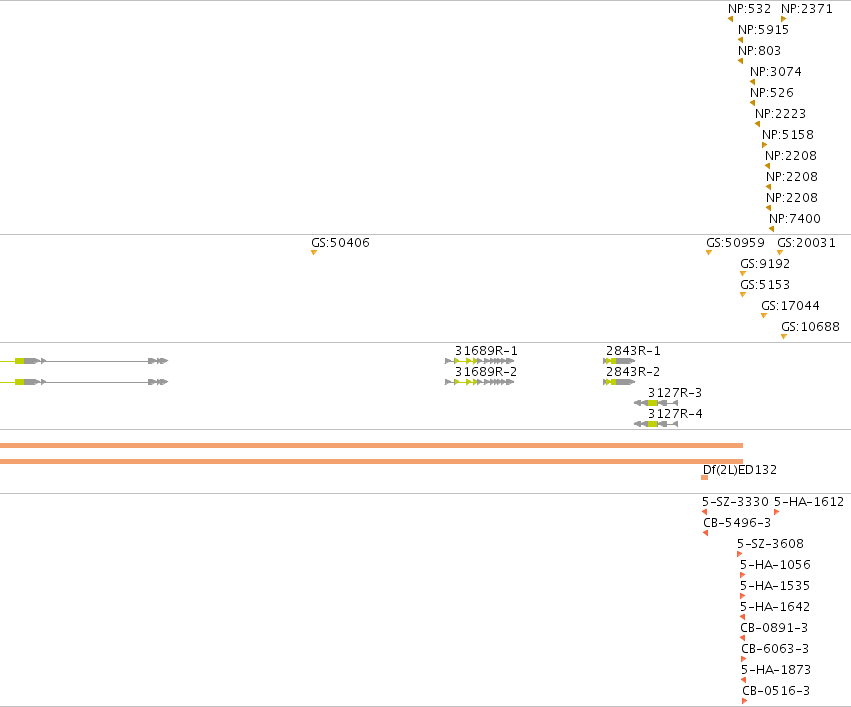Viewport: 851px width, 707px height.
Task: Select the 5-HA-1612 insertion label
Action: (809, 502)
